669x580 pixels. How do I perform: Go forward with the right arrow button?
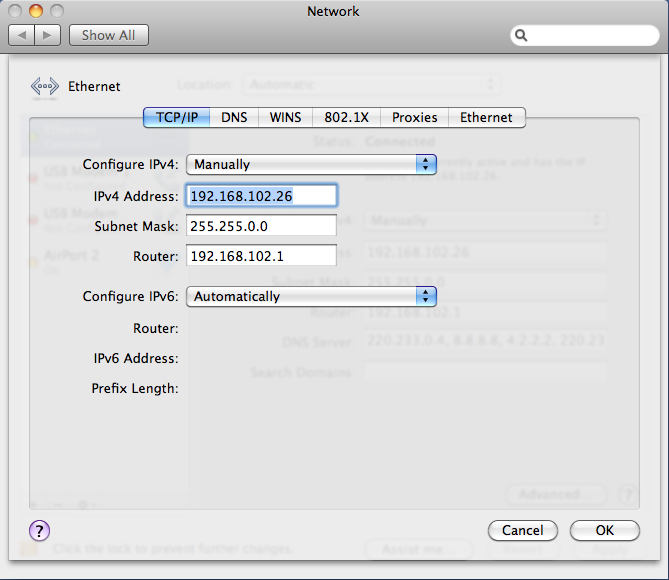click(x=47, y=35)
